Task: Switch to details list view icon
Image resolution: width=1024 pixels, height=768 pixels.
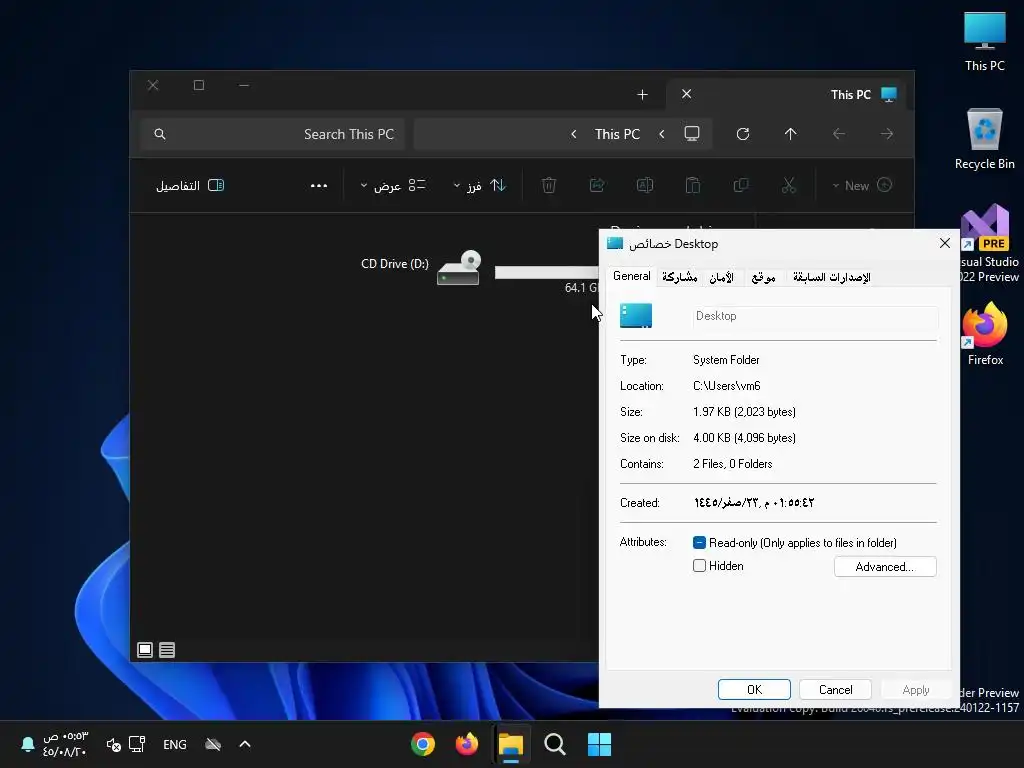Action: [167, 650]
